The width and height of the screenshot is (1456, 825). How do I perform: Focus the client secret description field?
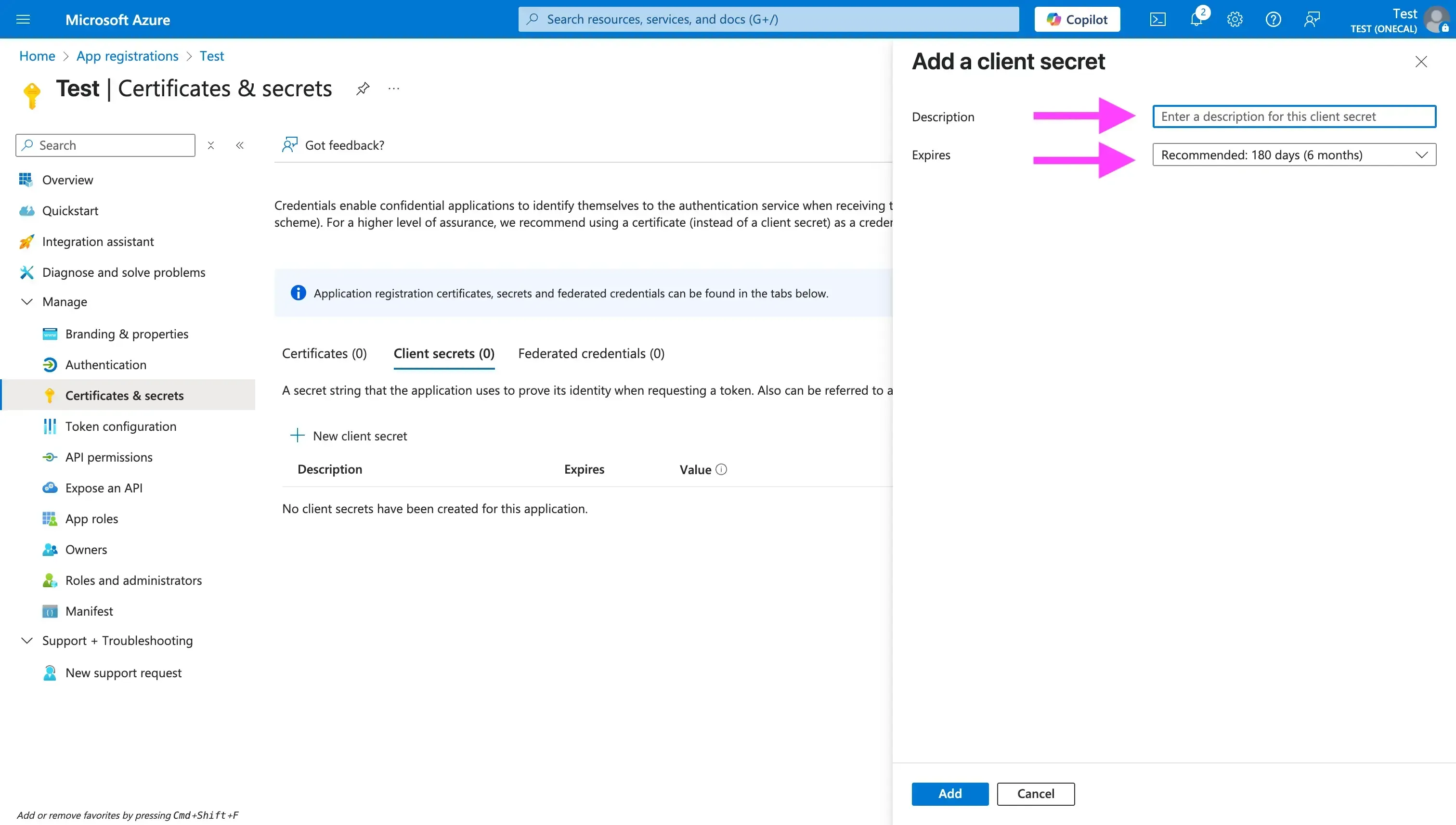pos(1294,117)
